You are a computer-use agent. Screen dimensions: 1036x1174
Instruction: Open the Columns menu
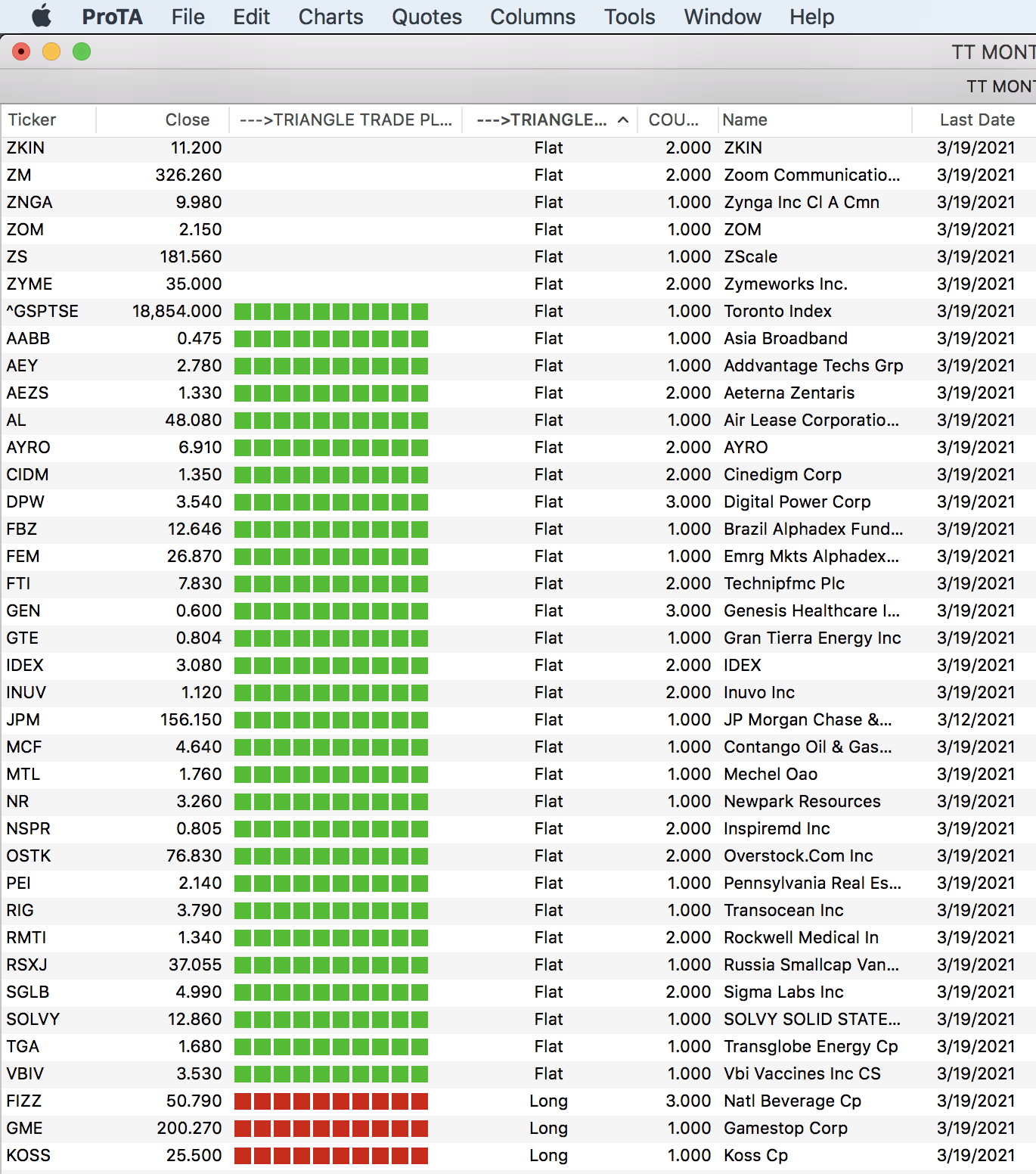532,17
